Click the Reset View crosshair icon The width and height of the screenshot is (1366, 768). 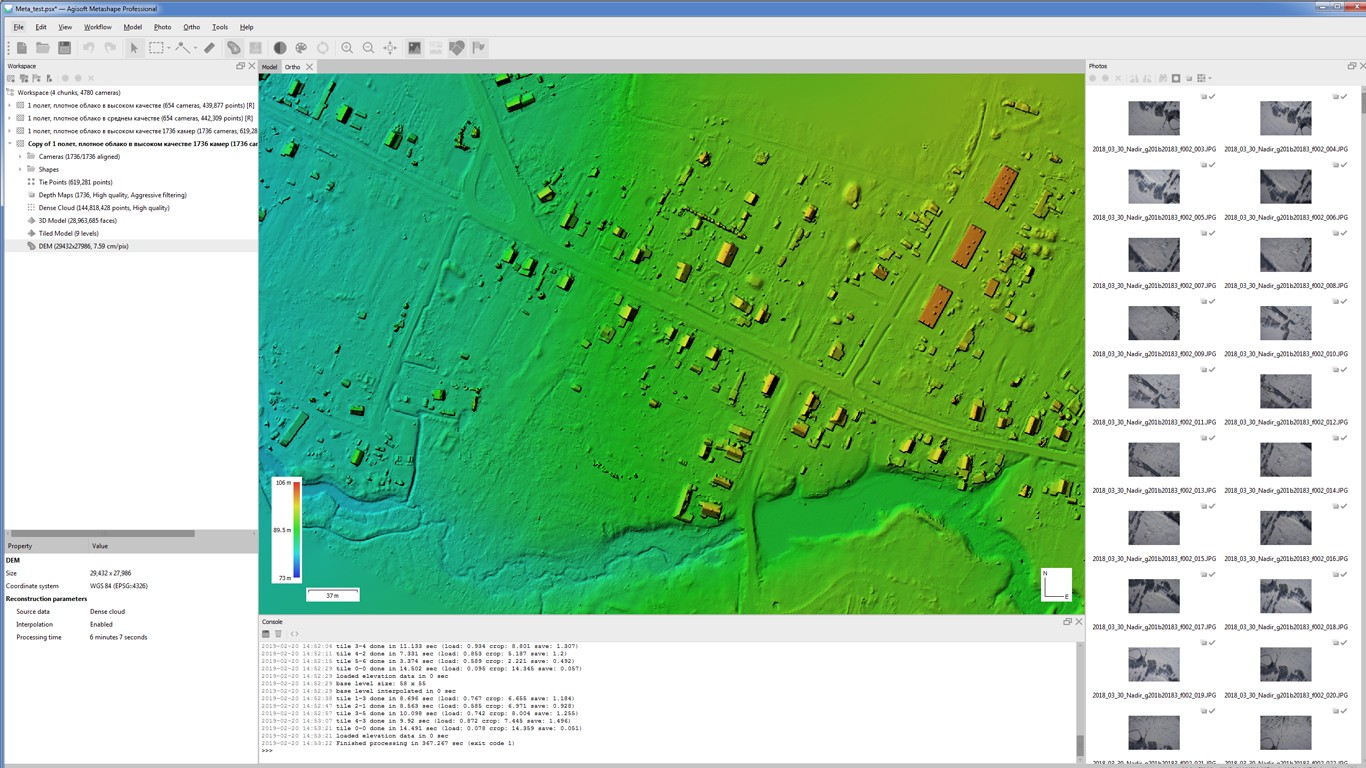tap(390, 48)
